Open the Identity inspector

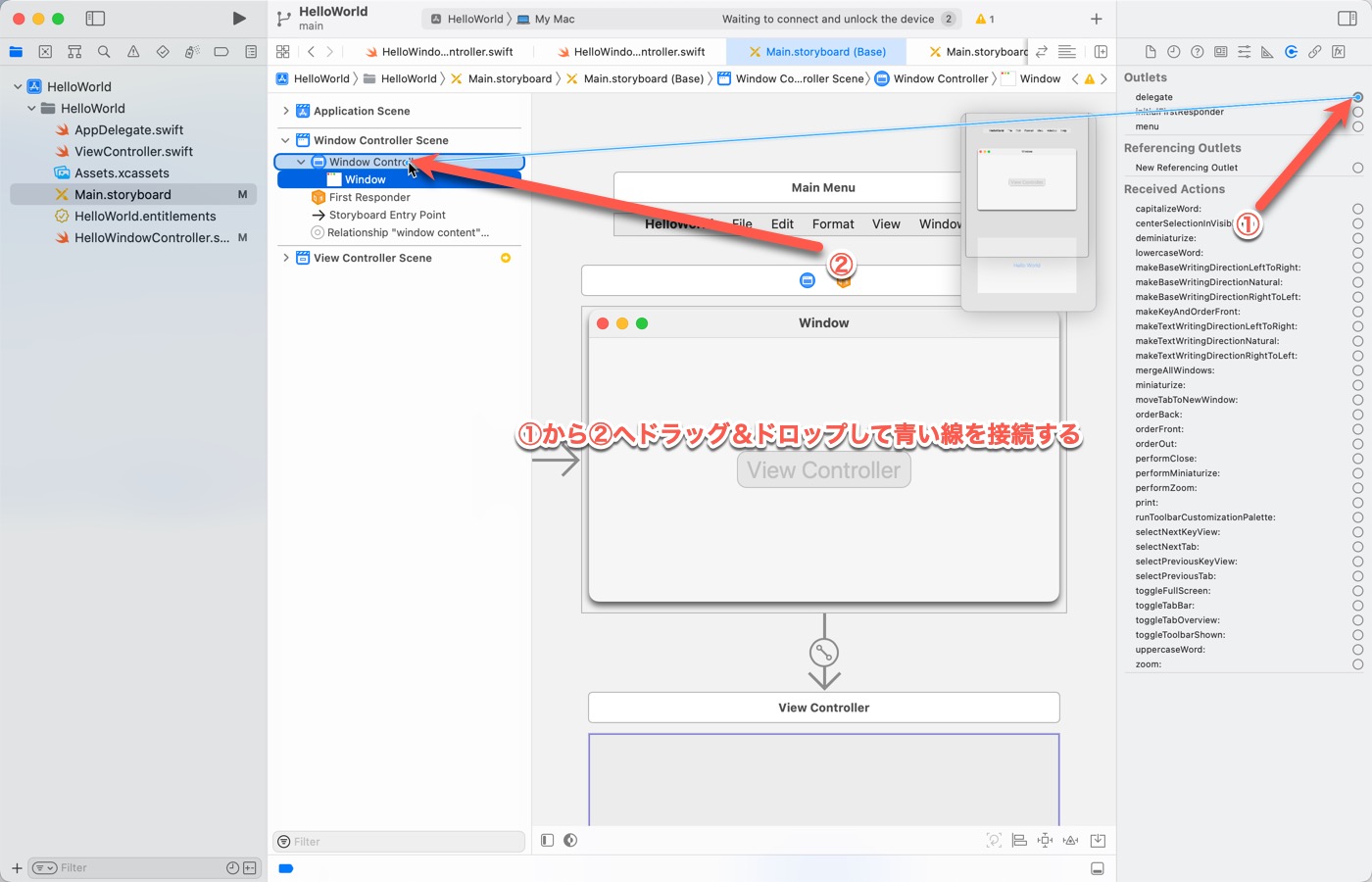click(x=1220, y=52)
